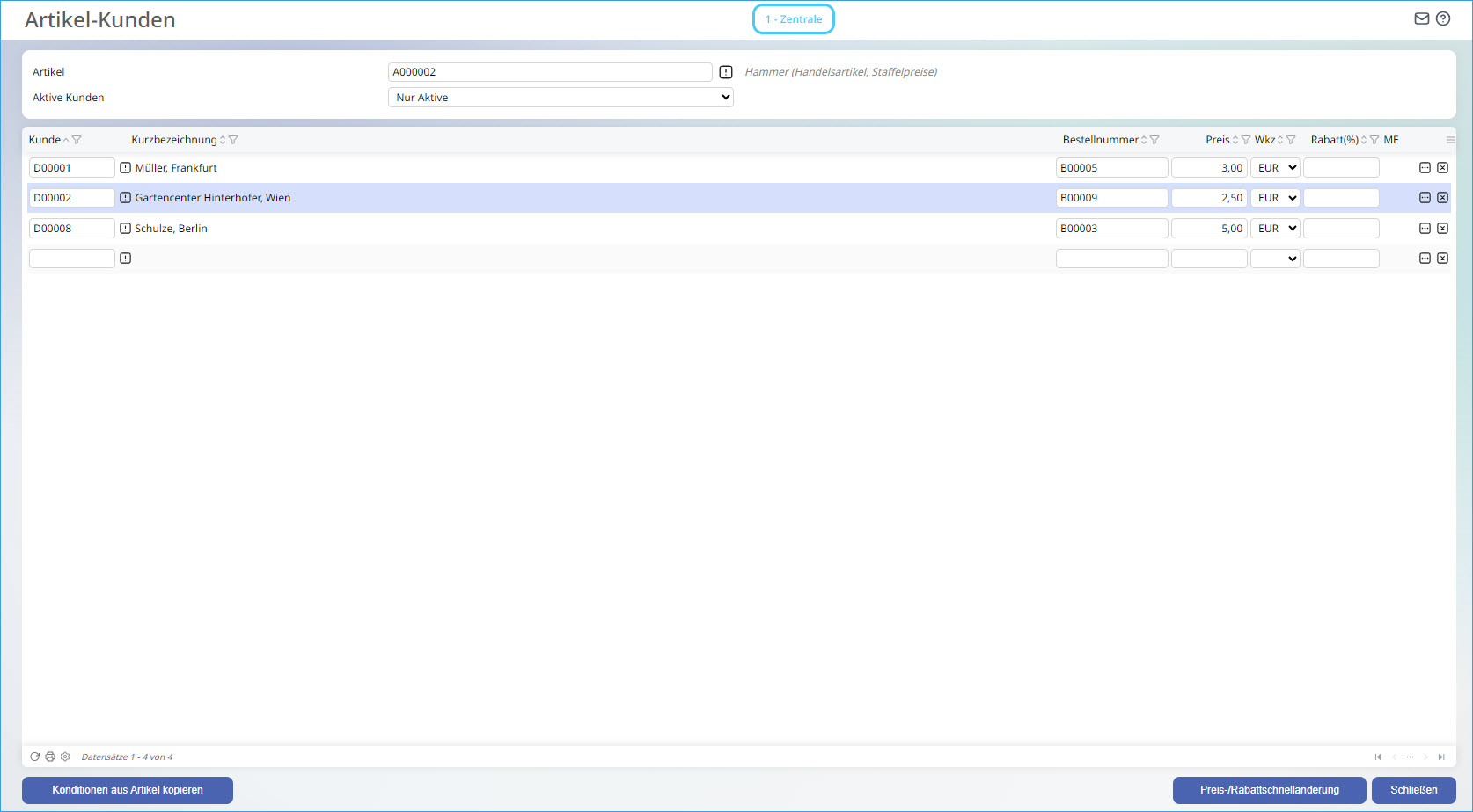Filter the Kurzbezeichnung column
The height and width of the screenshot is (812, 1473).
233,140
